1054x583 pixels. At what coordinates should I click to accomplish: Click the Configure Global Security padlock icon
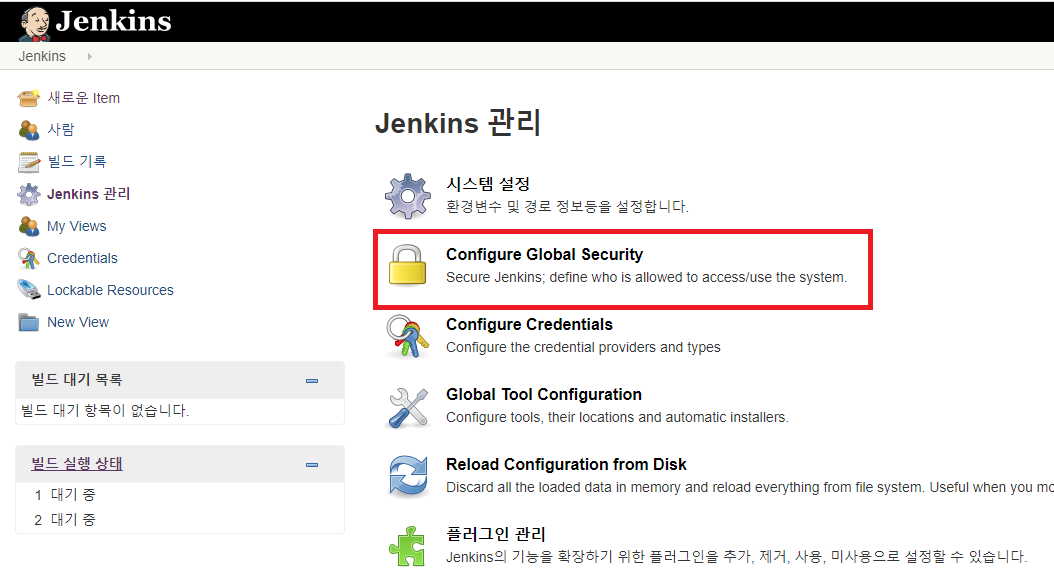pos(407,265)
